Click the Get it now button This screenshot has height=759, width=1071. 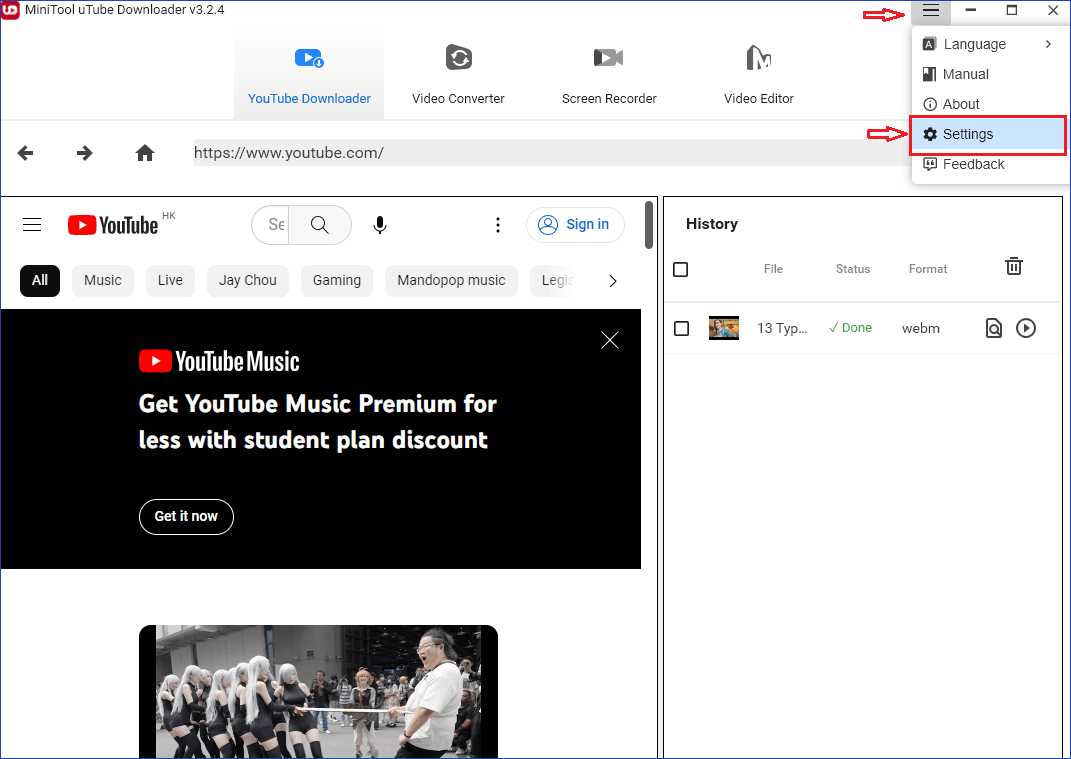tap(186, 517)
